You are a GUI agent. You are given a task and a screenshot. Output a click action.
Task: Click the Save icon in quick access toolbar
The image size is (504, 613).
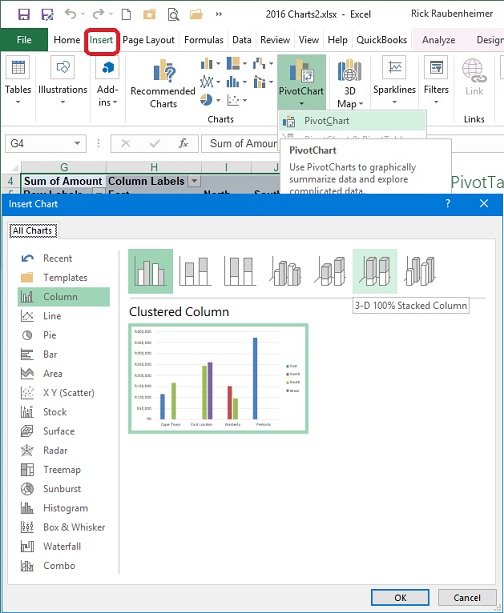click(x=24, y=15)
